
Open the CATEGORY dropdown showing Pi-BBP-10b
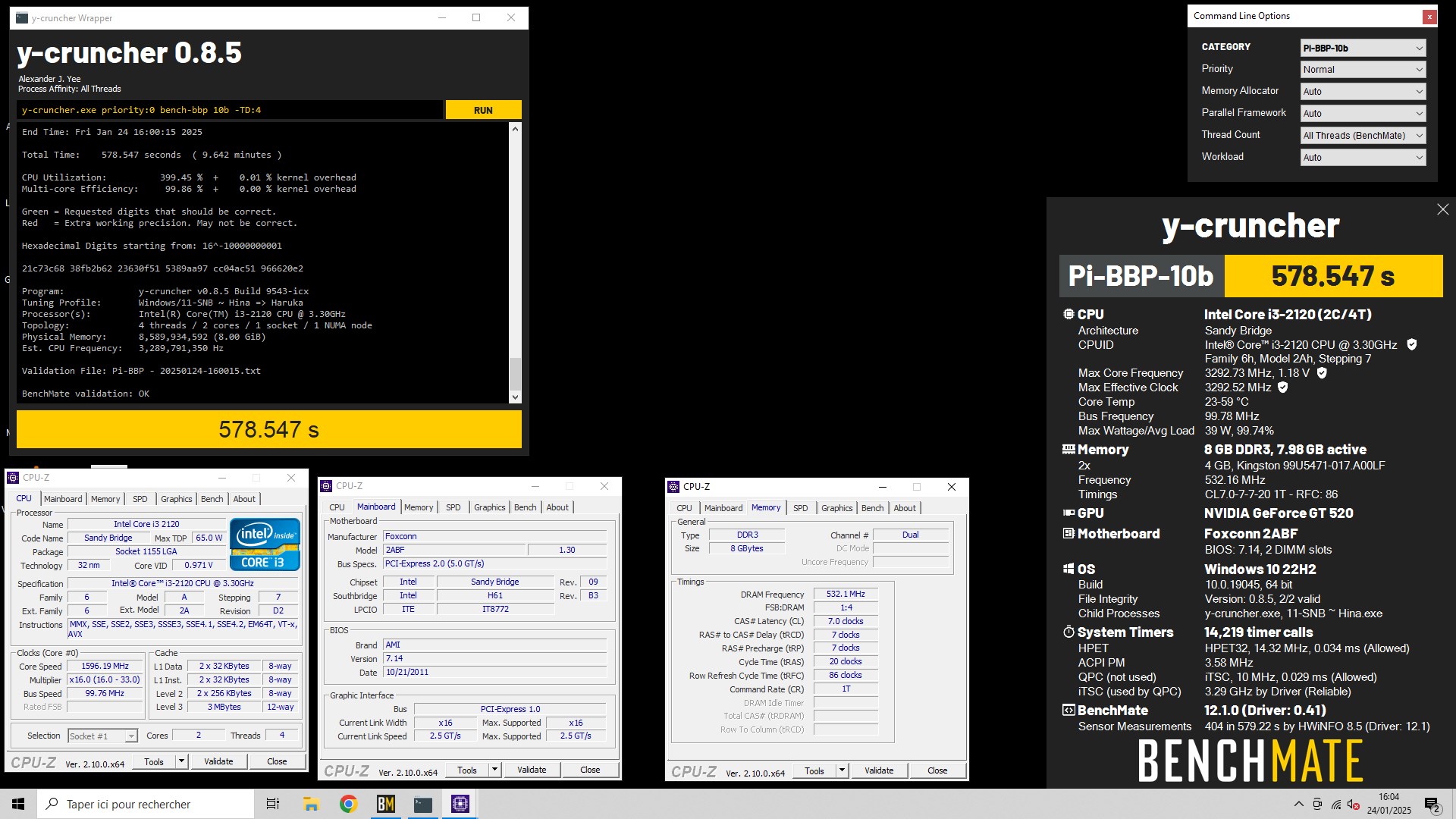[1363, 48]
